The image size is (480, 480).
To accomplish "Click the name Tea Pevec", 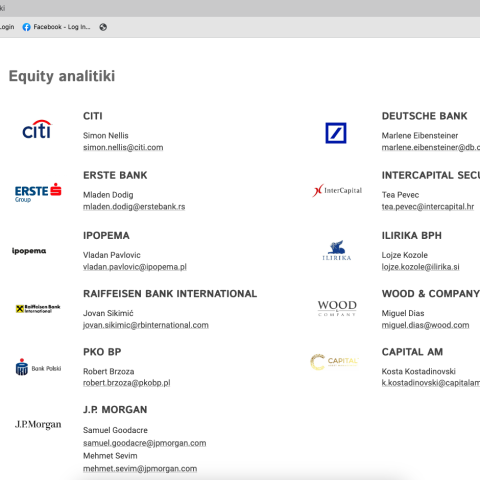I will 400,195.
